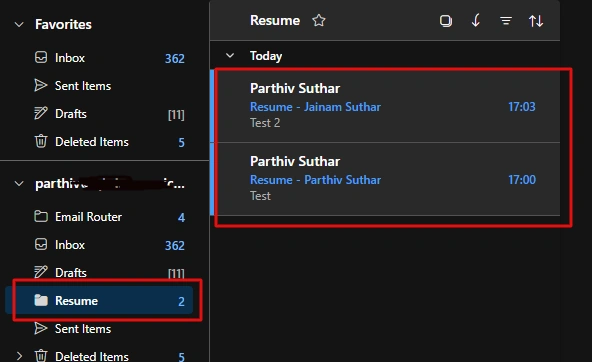Click the select-all messages icon in header

(x=446, y=20)
